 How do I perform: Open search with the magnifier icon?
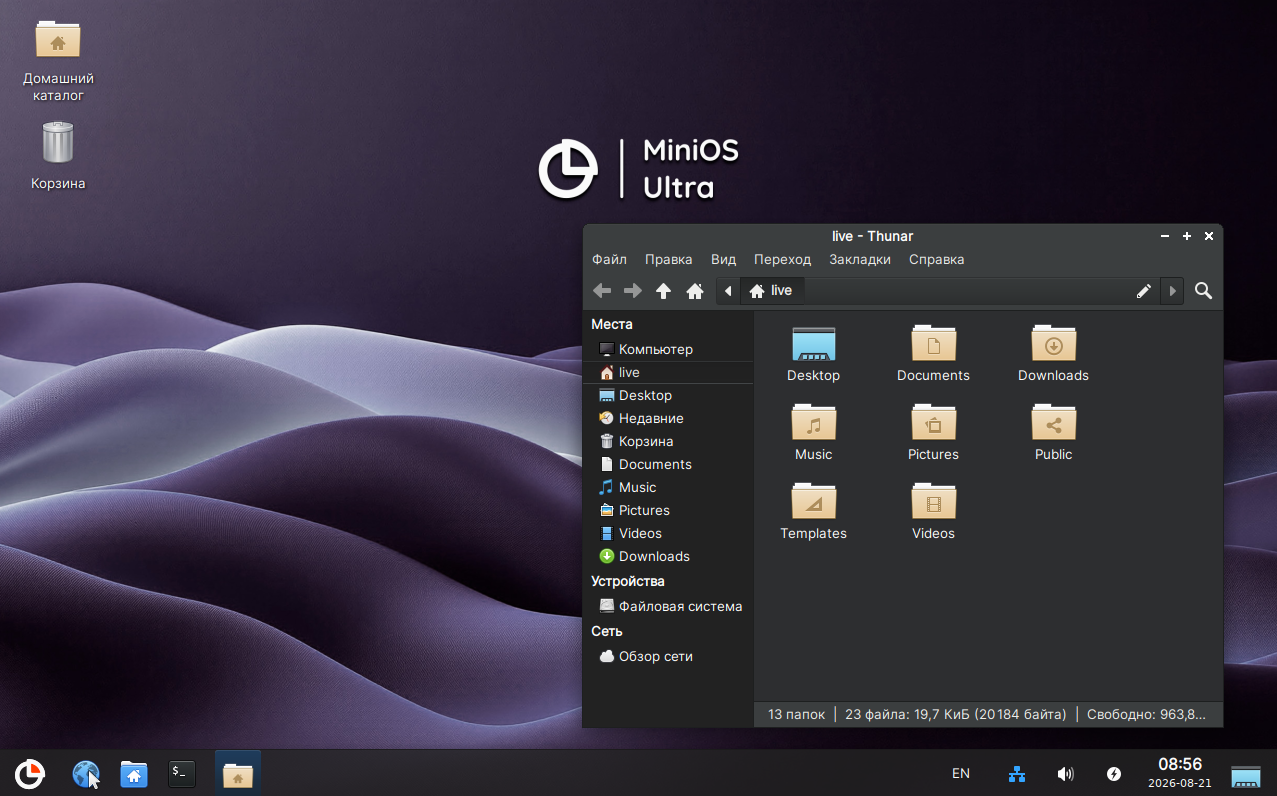coord(1204,291)
